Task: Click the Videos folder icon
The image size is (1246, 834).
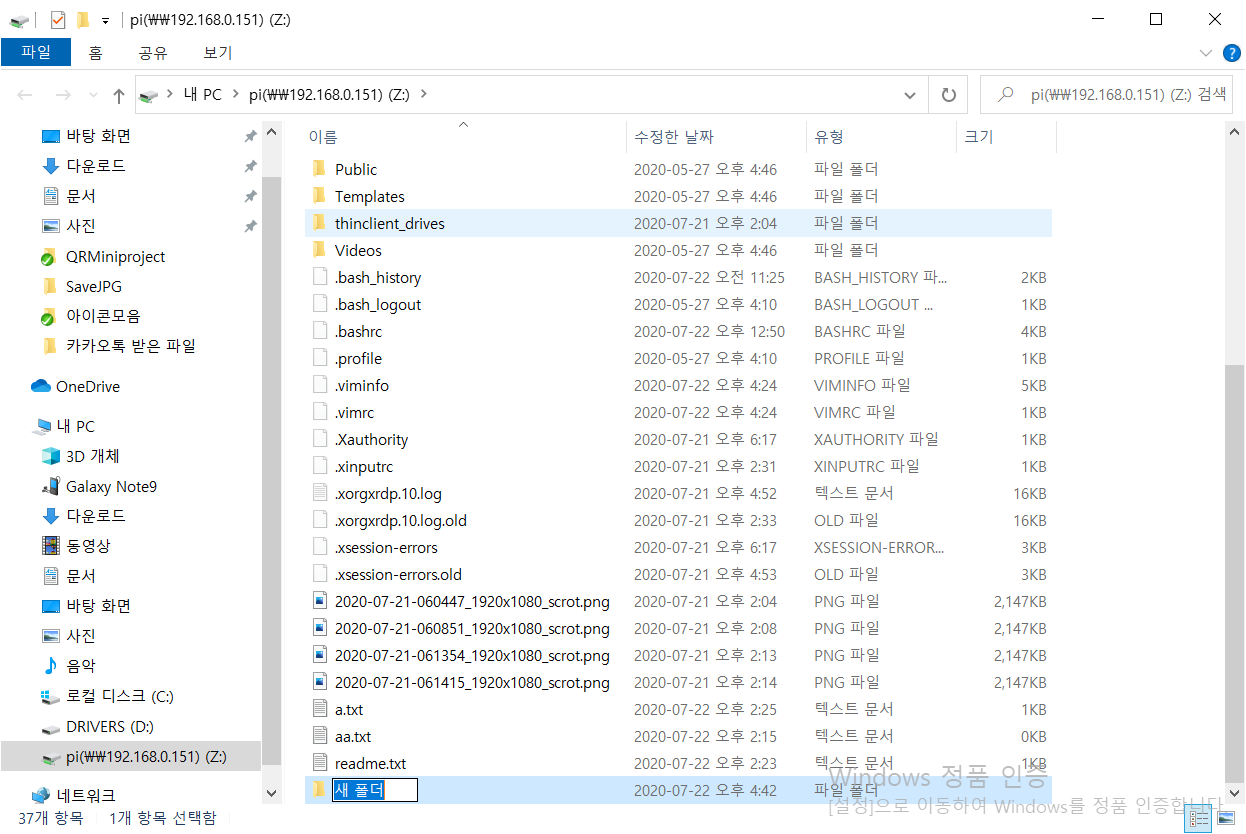Action: pyautogui.click(x=319, y=250)
